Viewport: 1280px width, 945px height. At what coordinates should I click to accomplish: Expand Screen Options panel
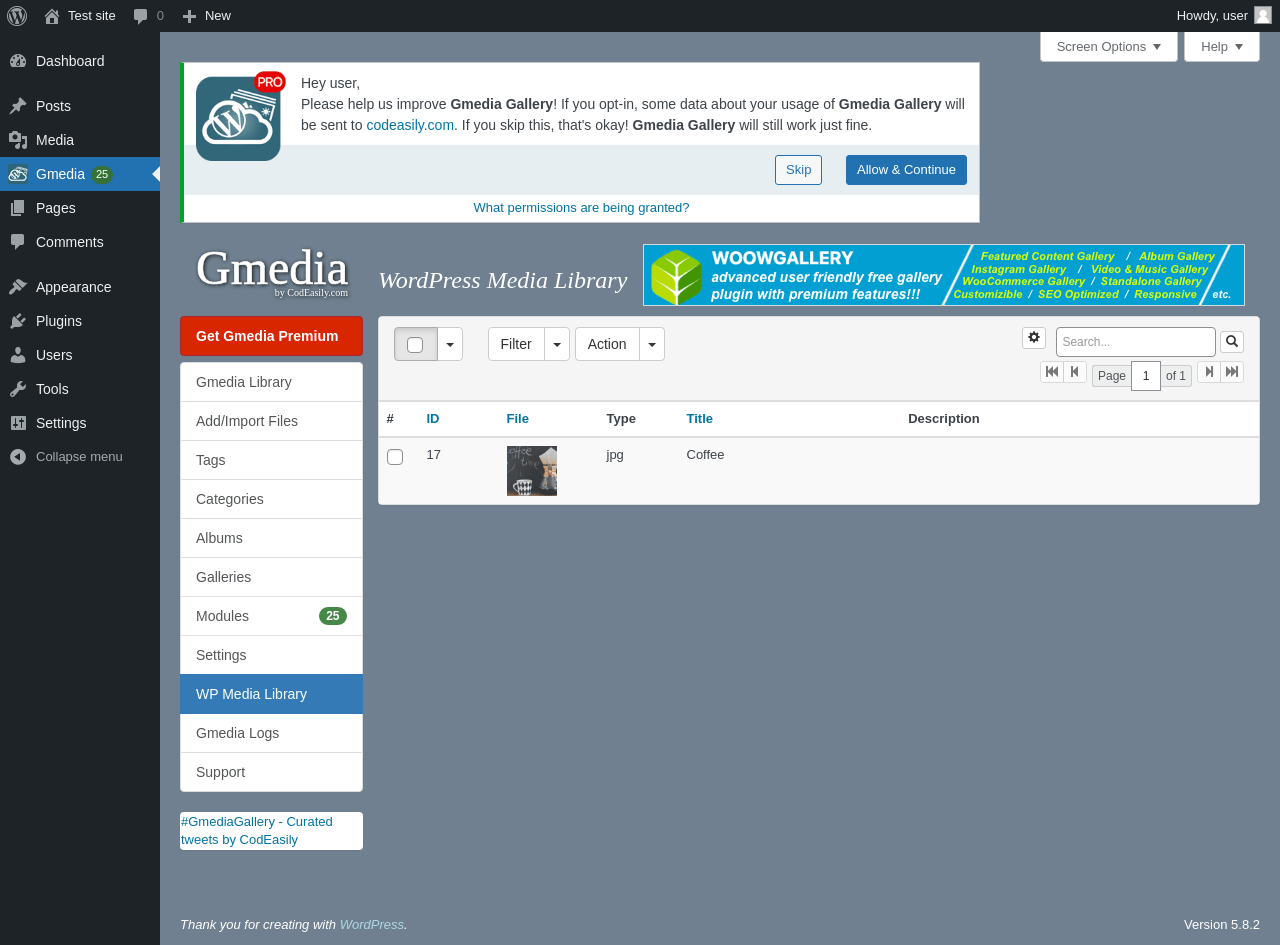click(x=1109, y=47)
